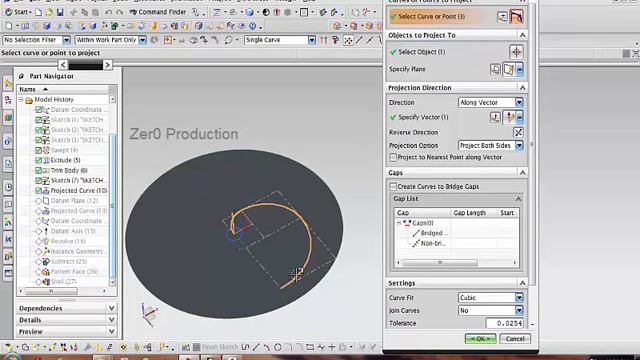
Task: Click the curve selection icon in dialog
Action: click(x=516, y=17)
